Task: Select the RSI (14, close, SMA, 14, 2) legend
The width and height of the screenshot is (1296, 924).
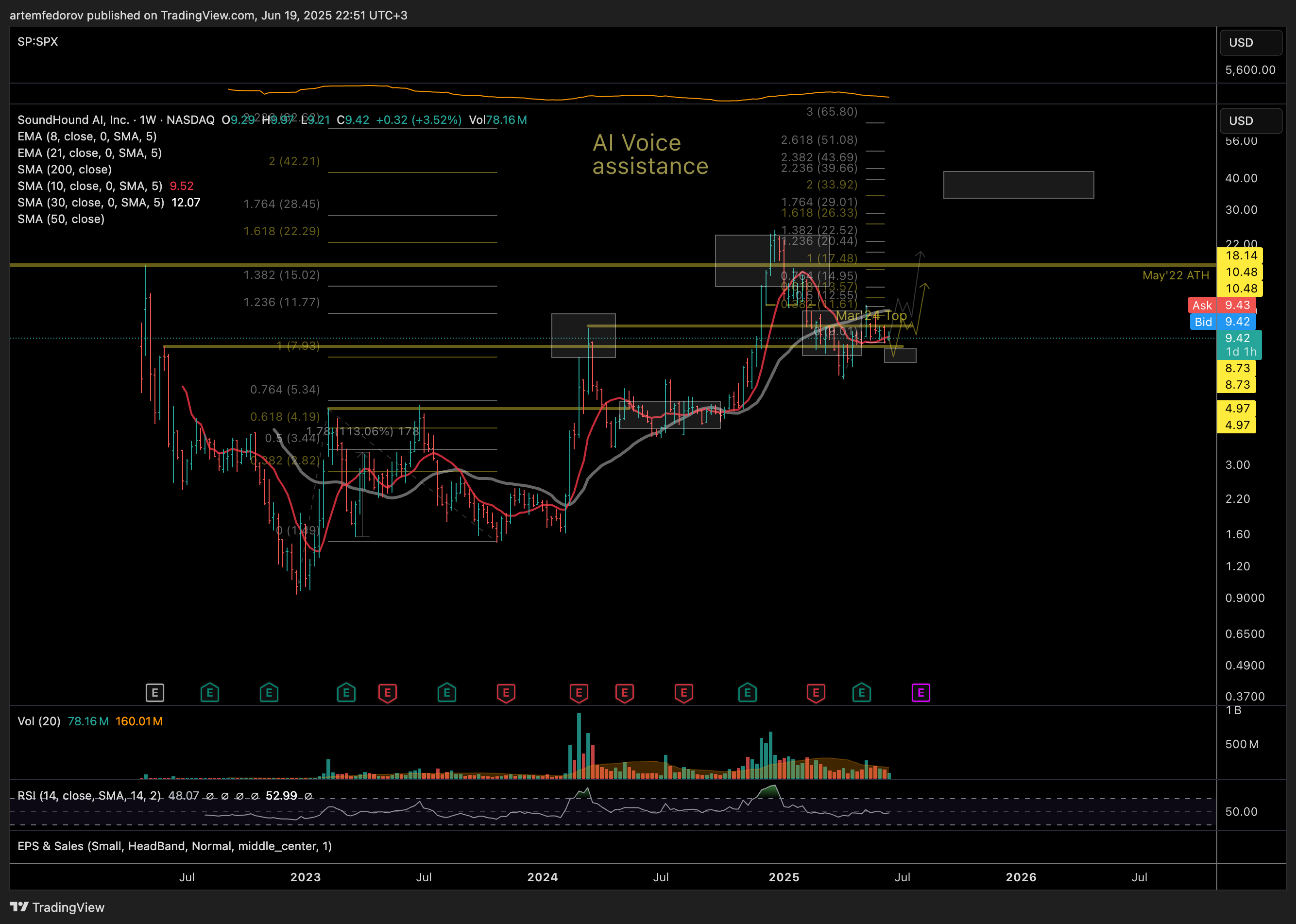Action: coord(89,795)
